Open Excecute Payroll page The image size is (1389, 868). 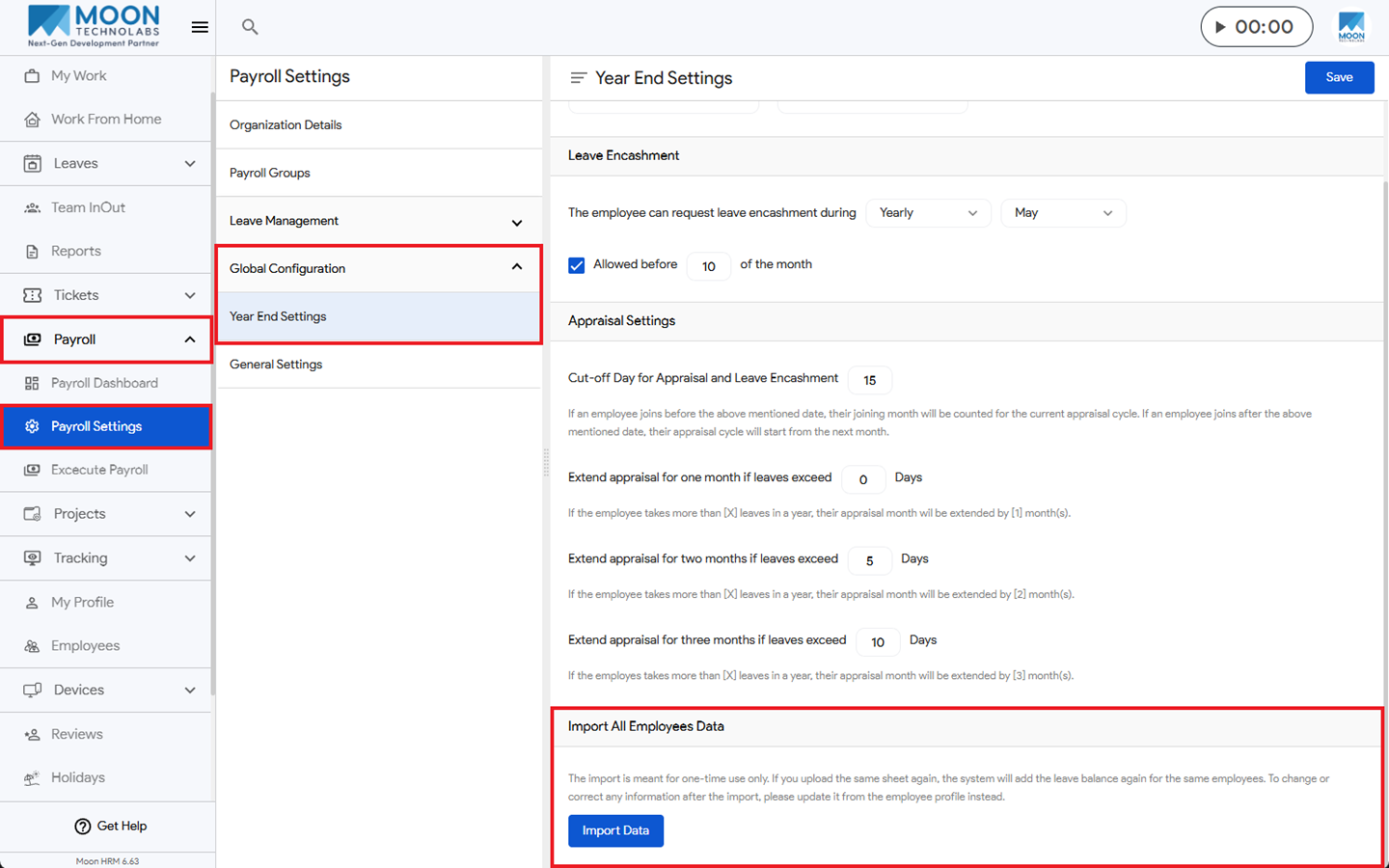coord(106,470)
